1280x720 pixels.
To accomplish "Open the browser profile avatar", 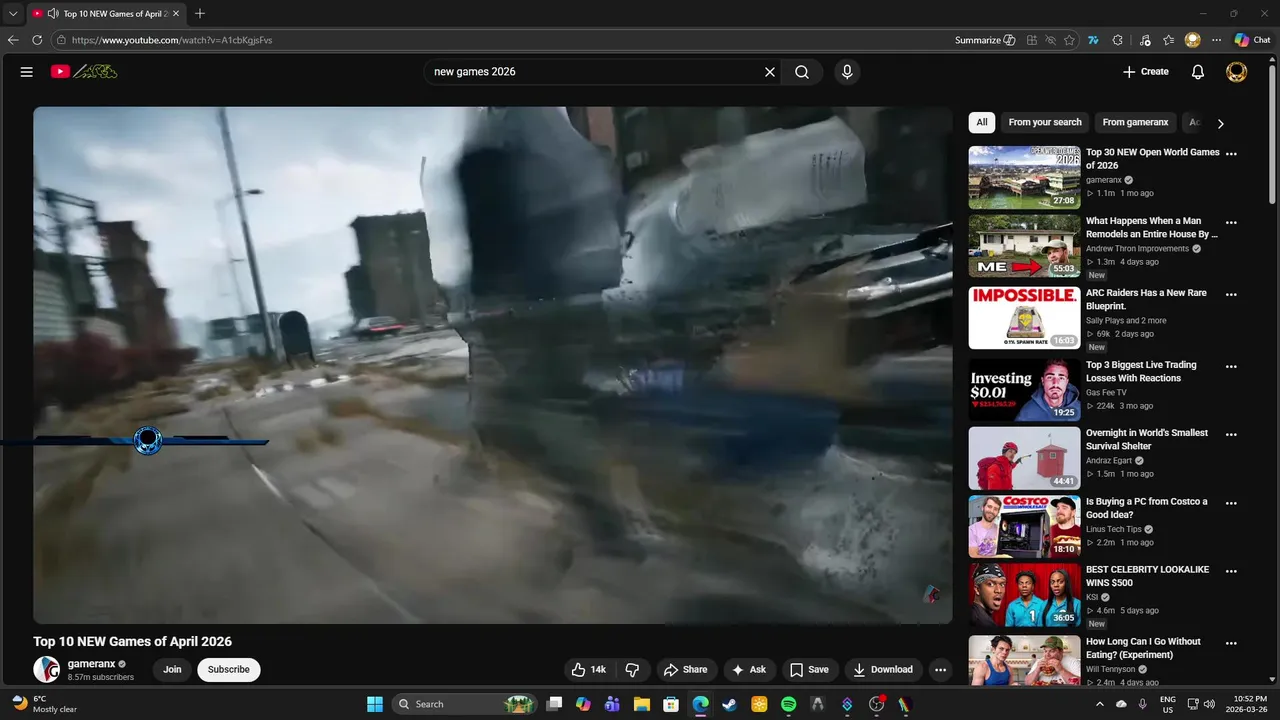I will [x=1193, y=40].
